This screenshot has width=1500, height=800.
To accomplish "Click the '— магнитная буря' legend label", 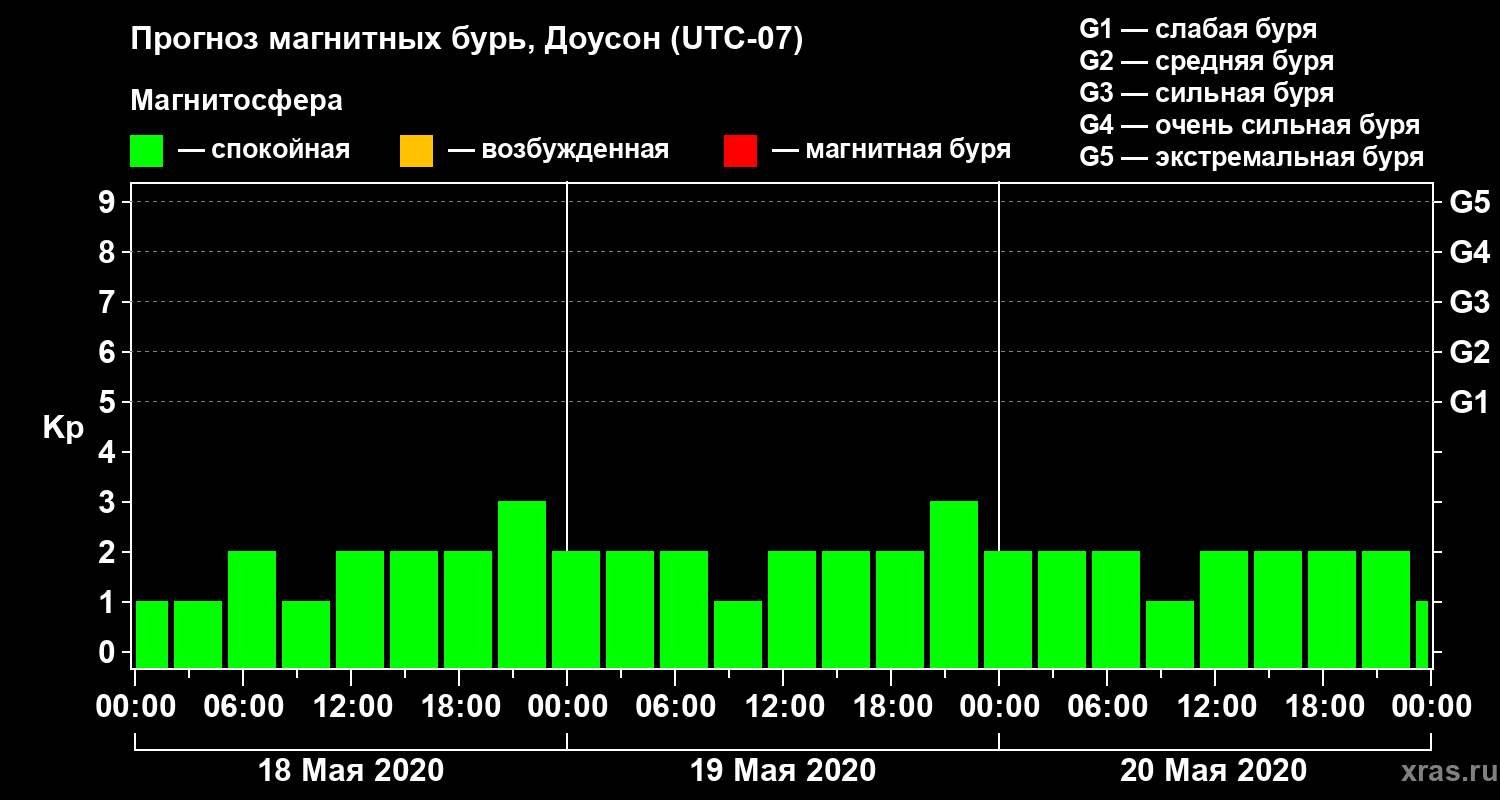I will point(892,150).
